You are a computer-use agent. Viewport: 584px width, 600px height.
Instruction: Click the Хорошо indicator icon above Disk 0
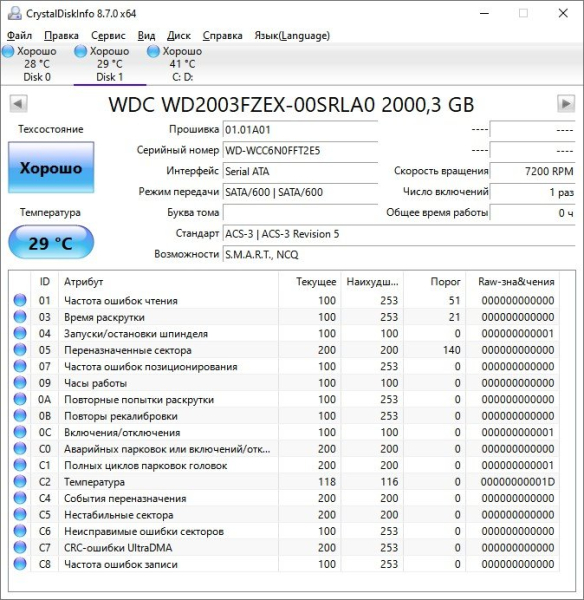pos(8,51)
